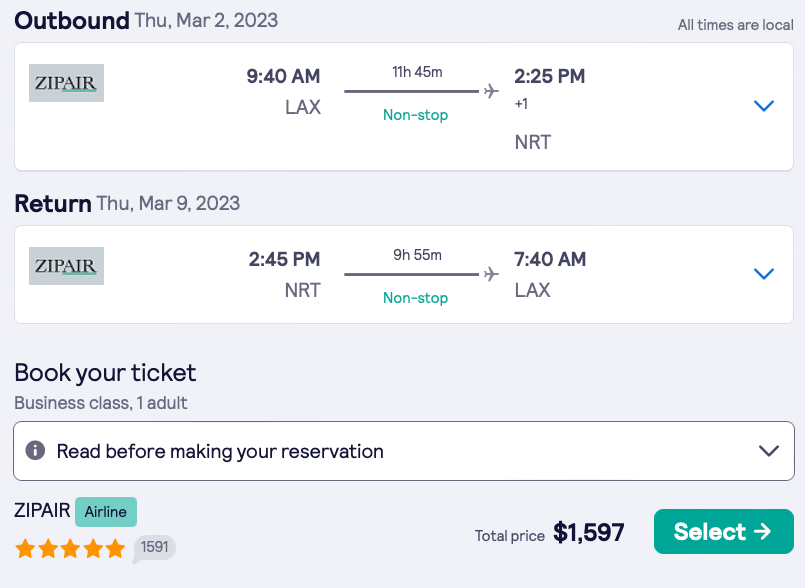Image resolution: width=805 pixels, height=588 pixels.
Task: Click the airplane icon on outbound route
Action: coord(491,91)
